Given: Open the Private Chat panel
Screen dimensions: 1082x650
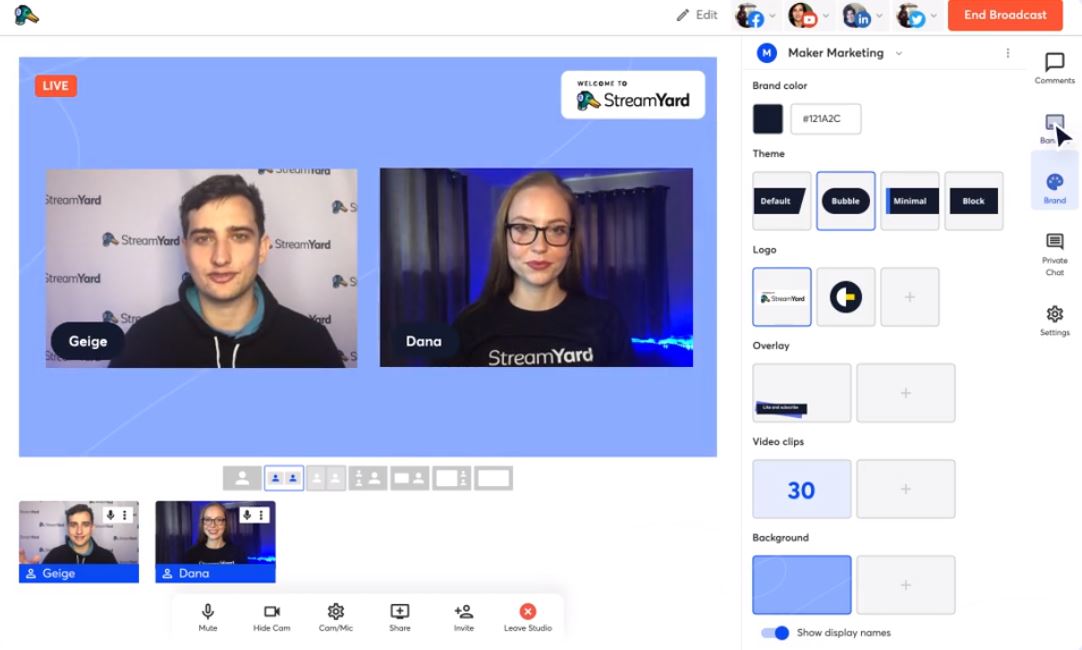Looking at the screenshot, I should point(1054,242).
